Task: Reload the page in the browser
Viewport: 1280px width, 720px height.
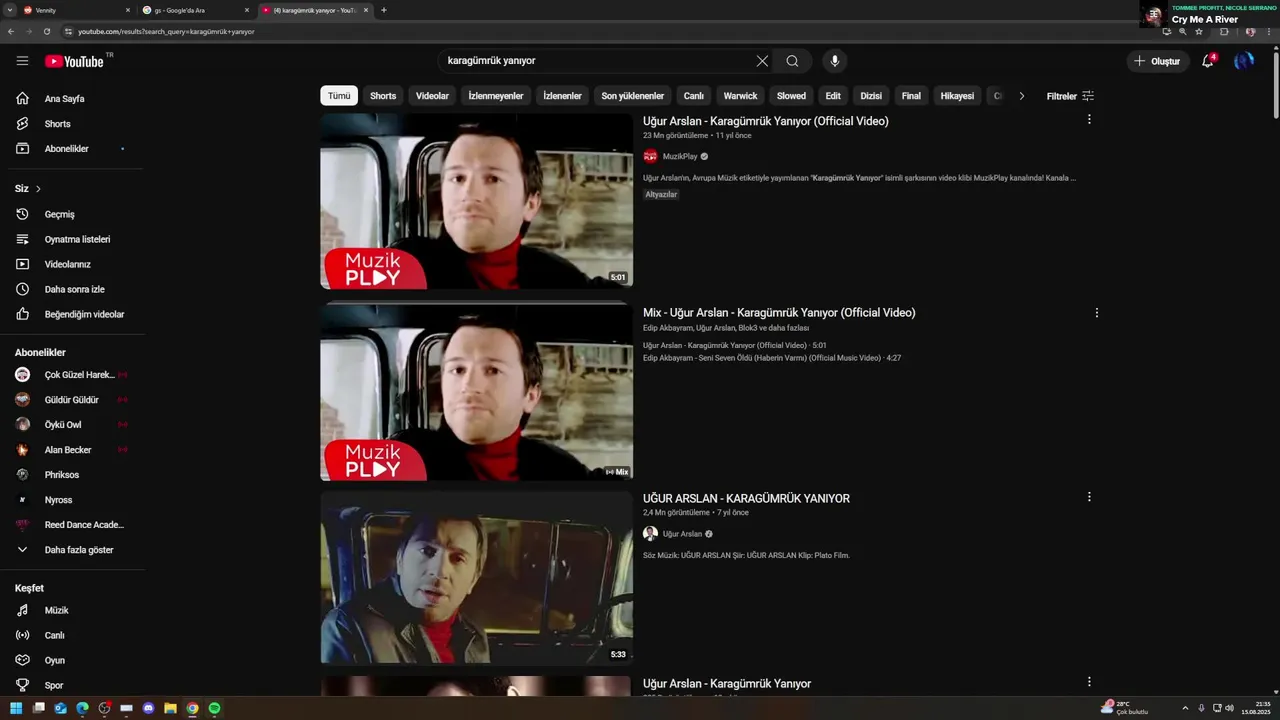Action: (x=46, y=31)
